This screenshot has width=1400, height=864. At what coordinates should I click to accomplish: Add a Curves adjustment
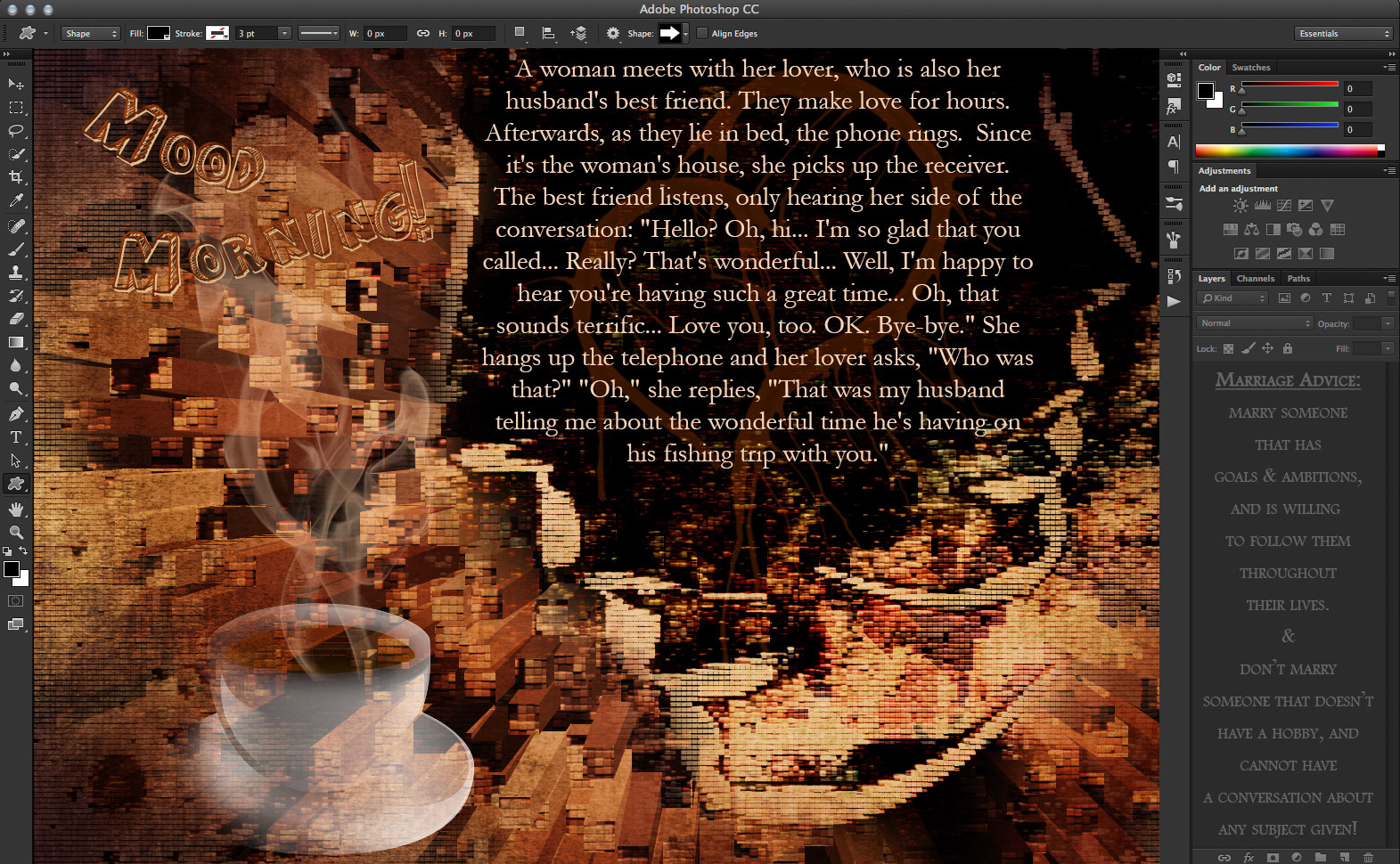pyautogui.click(x=1284, y=206)
